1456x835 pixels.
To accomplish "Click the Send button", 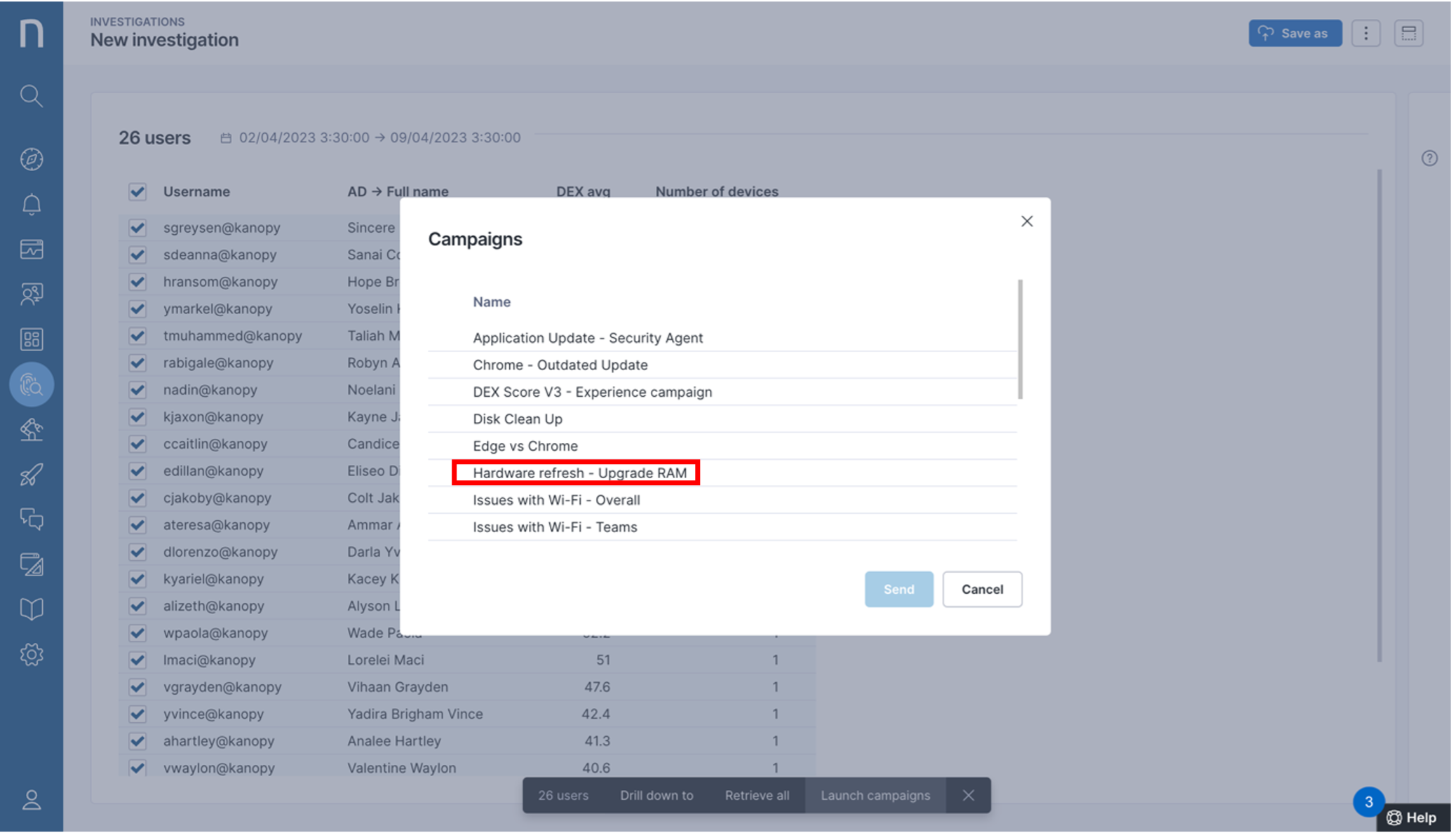I will click(898, 589).
